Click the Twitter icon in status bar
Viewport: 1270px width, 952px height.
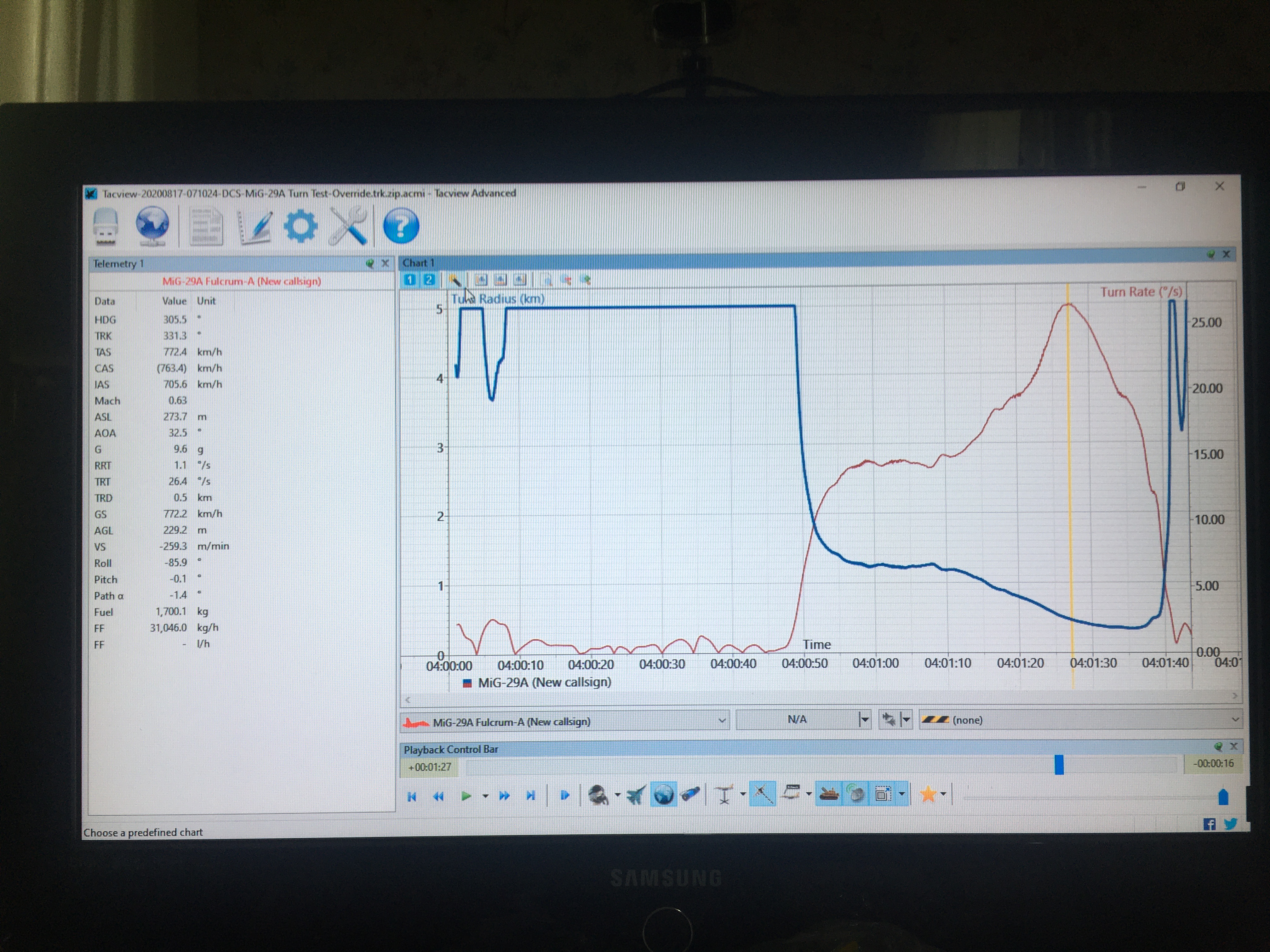(1230, 824)
